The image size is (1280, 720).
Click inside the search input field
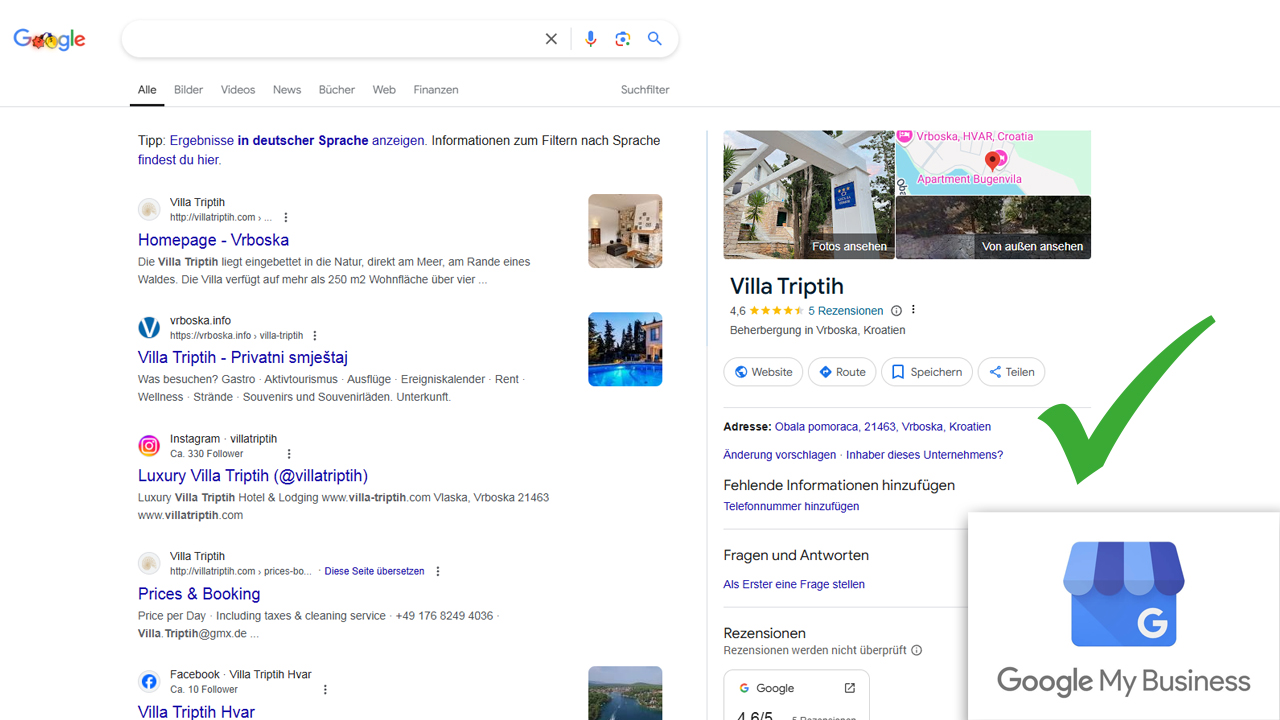[x=330, y=39]
